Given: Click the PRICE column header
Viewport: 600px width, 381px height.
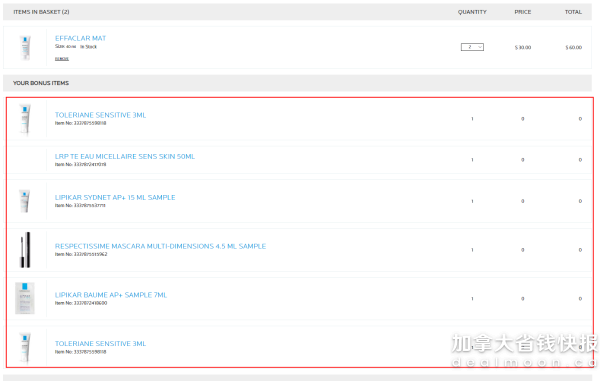Looking at the screenshot, I should [x=523, y=12].
